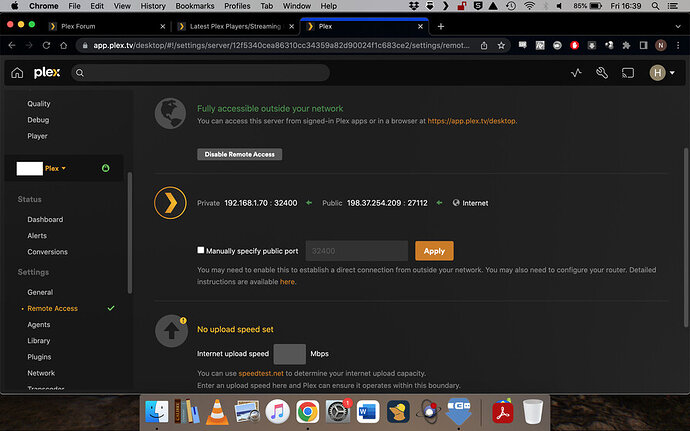Image resolution: width=690 pixels, height=431 pixels.
Task: Open Quality settings
Action: [x=39, y=103]
